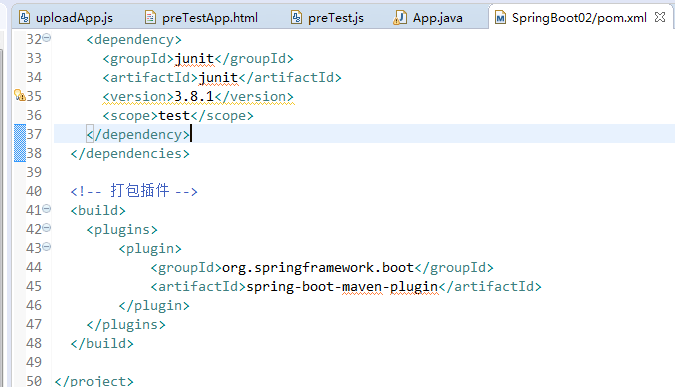Click the closing dependencies tag

[x=130, y=154]
